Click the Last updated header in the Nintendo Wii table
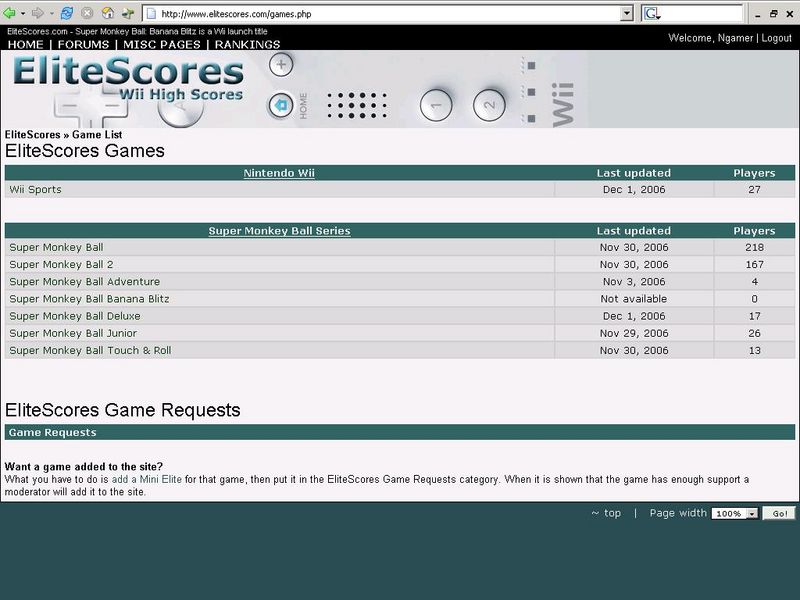The image size is (800, 600). 634,173
